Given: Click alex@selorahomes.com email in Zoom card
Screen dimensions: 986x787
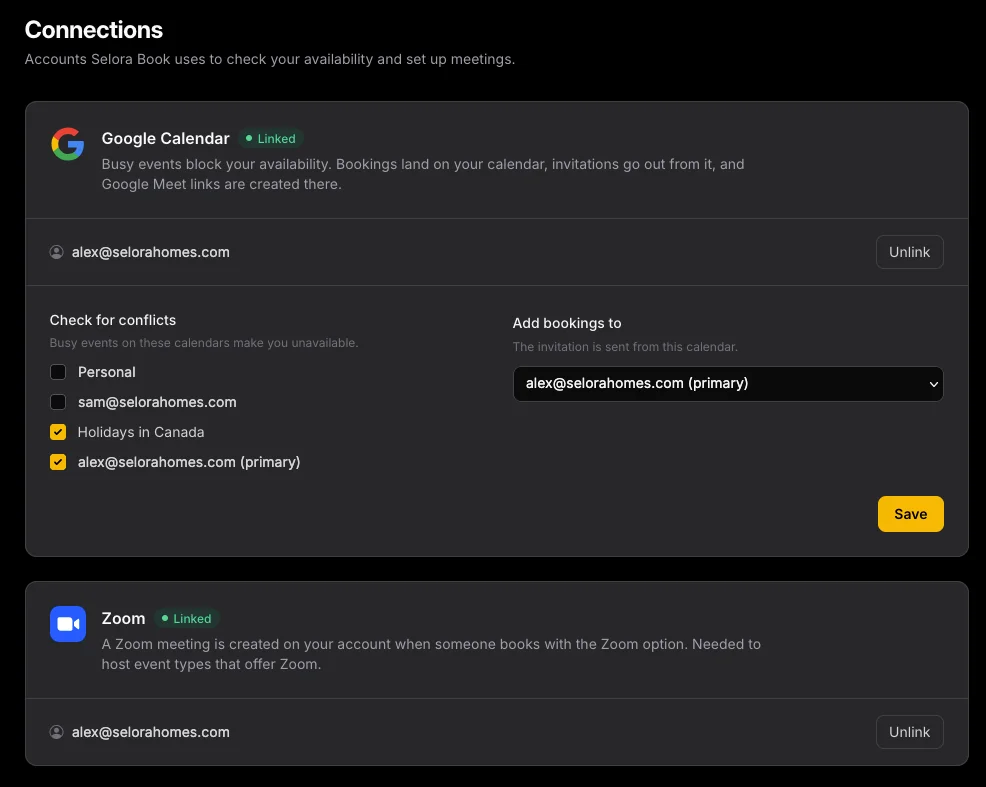Looking at the screenshot, I should [x=150, y=732].
